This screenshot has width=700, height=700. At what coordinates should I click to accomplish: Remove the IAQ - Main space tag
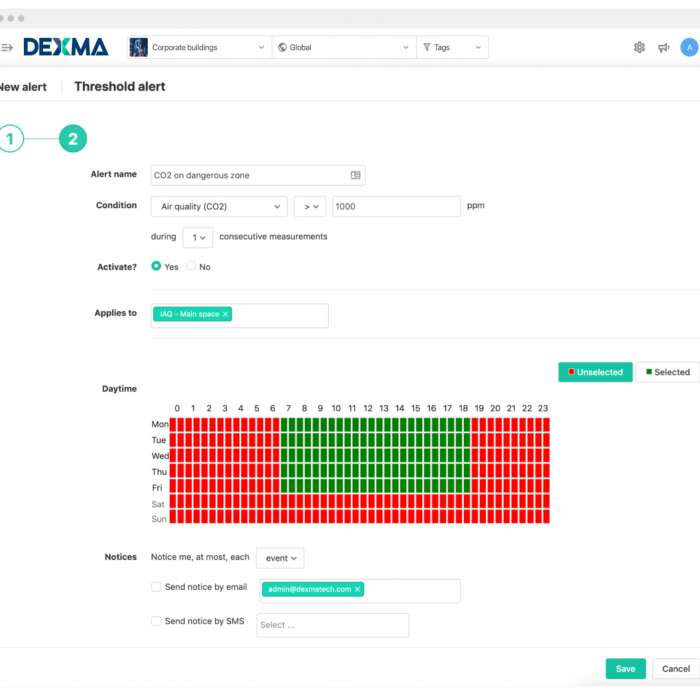225,314
